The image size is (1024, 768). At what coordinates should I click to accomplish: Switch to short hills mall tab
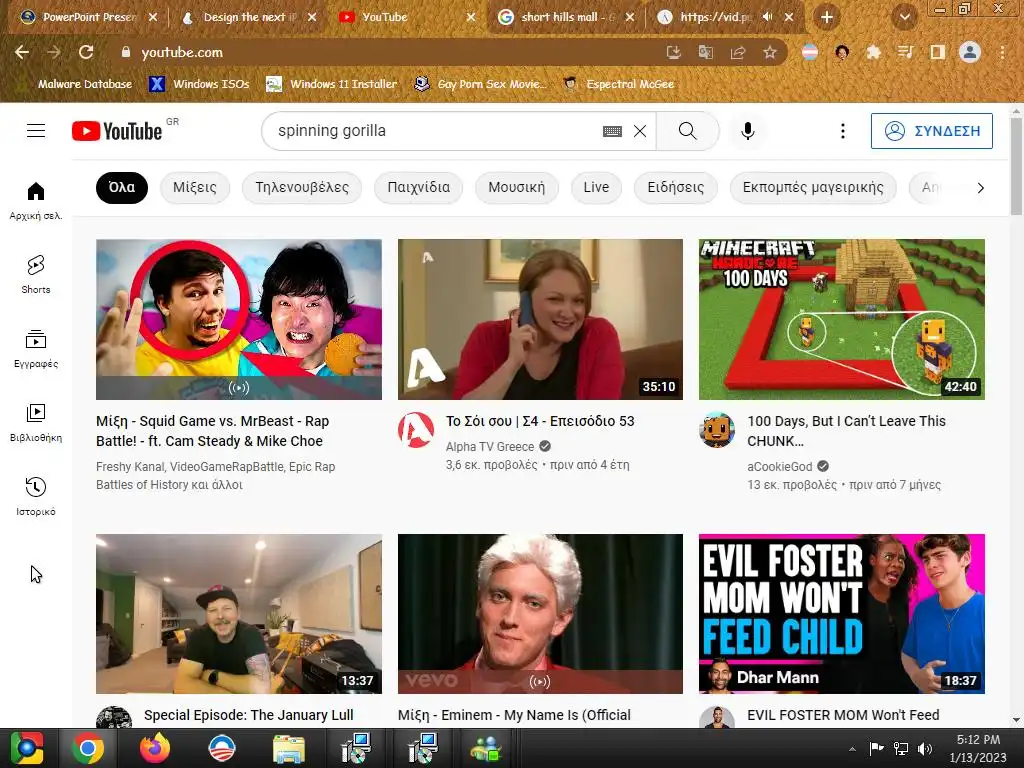click(567, 17)
